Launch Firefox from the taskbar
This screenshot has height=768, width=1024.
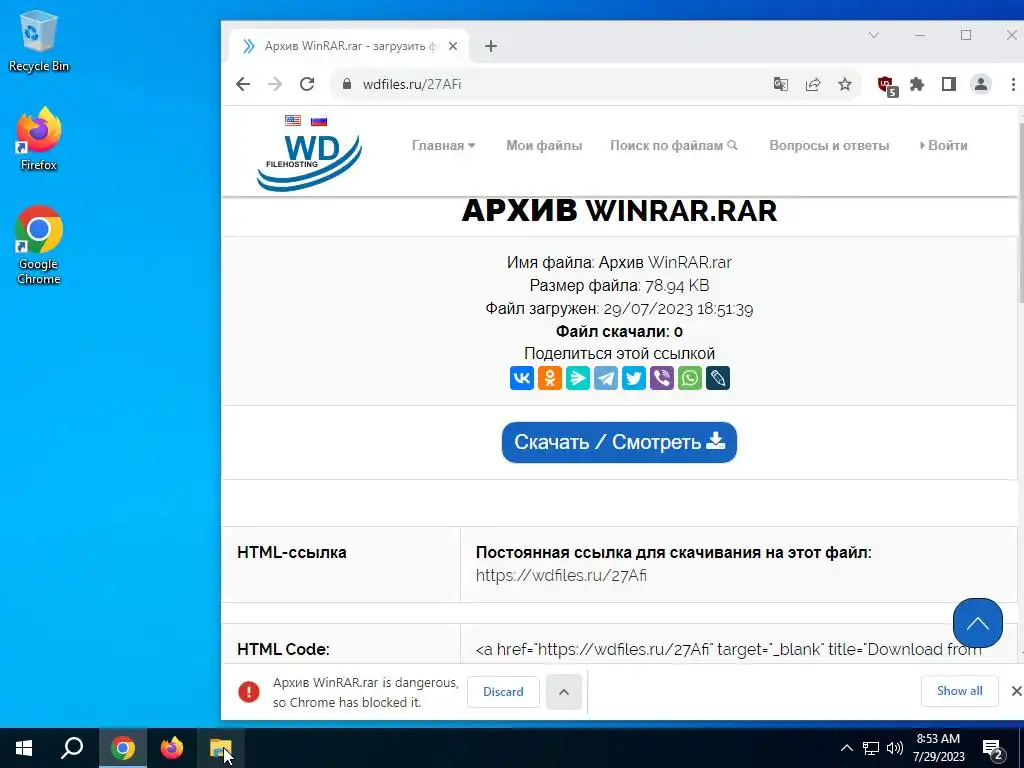(x=172, y=748)
